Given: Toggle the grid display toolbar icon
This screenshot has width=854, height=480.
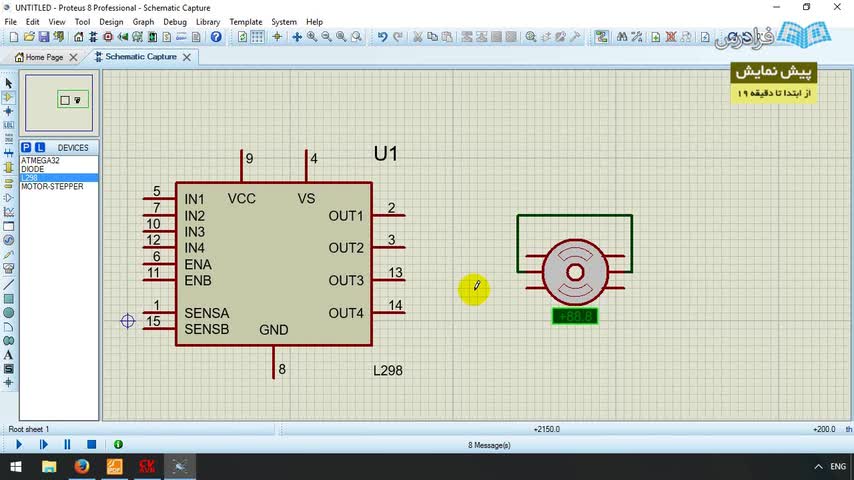Looking at the screenshot, I should click(x=257, y=37).
